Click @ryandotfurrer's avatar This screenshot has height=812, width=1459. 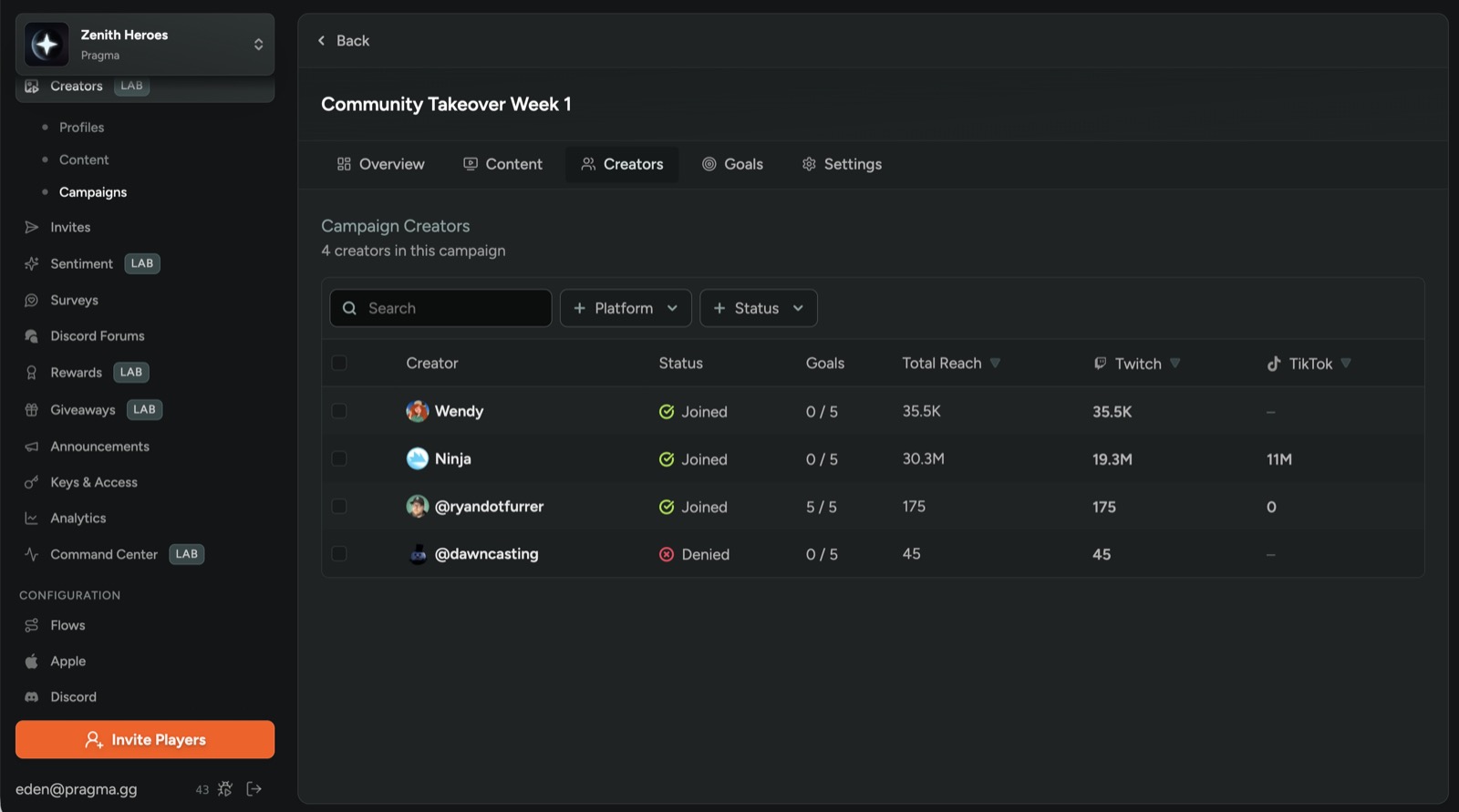pos(418,506)
